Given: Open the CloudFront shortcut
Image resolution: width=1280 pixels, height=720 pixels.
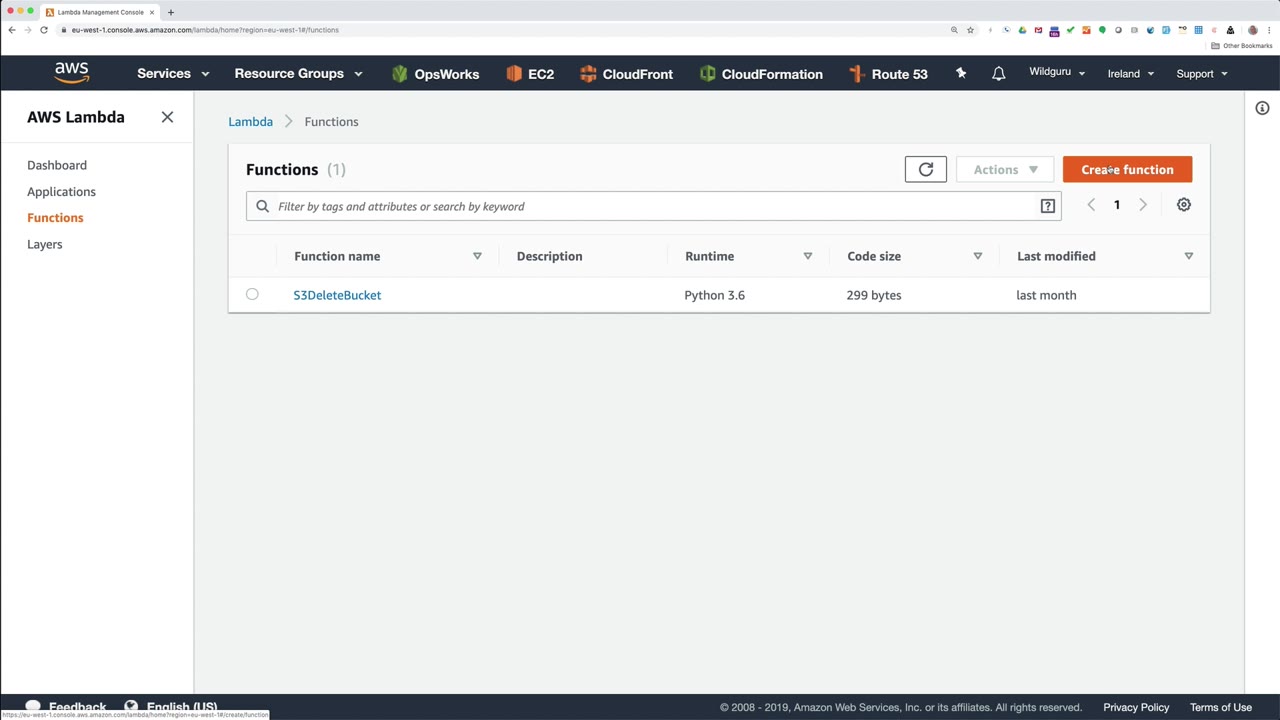Looking at the screenshot, I should pos(626,74).
